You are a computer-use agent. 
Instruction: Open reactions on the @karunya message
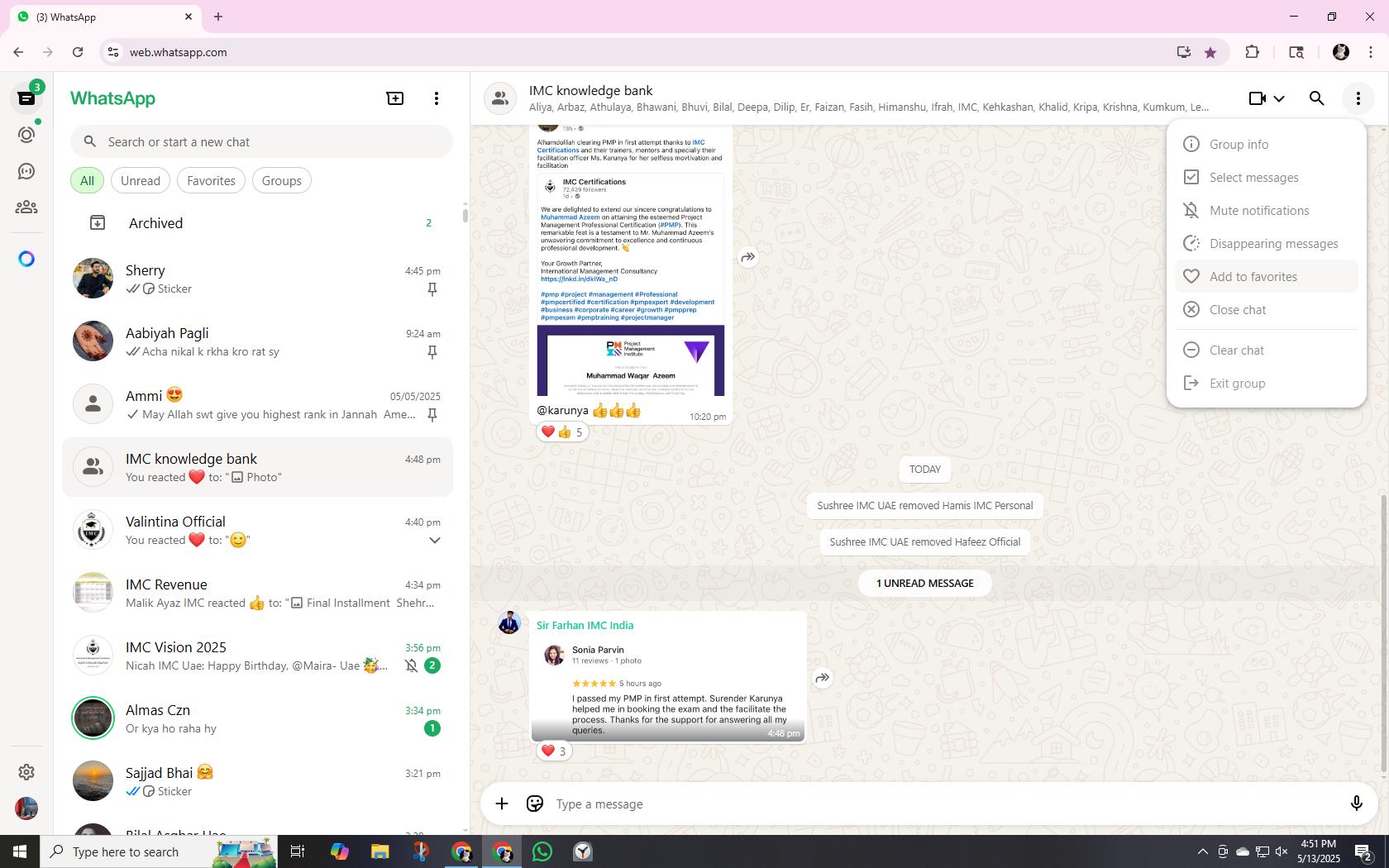[x=562, y=432]
